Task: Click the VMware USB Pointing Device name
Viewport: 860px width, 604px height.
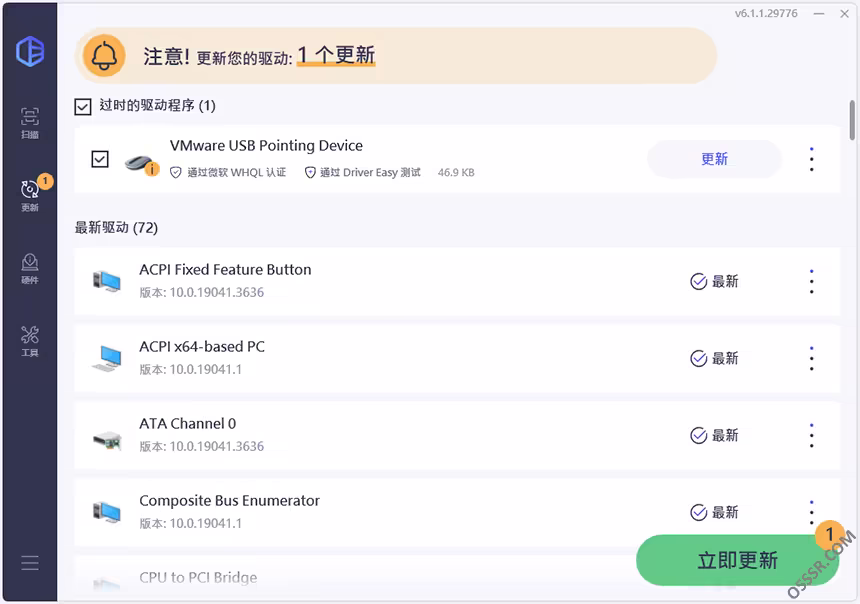Action: click(266, 145)
